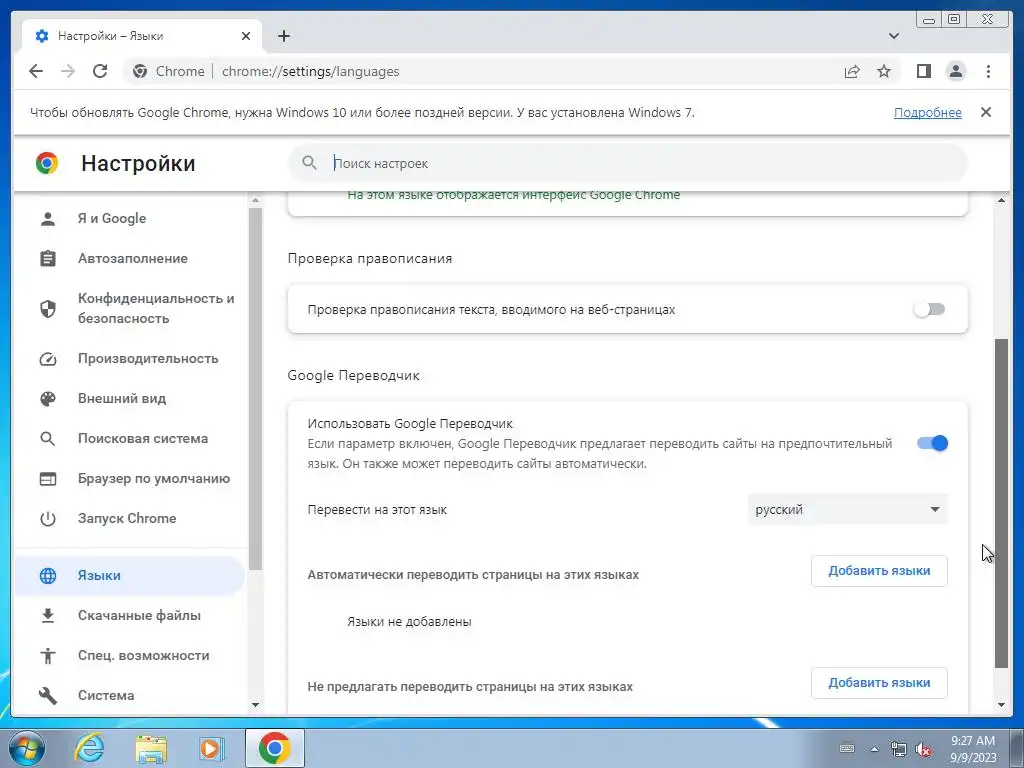Image resolution: width=1024 pixels, height=768 pixels.
Task: Click the main scrollbar up arrow
Action: 1001,200
